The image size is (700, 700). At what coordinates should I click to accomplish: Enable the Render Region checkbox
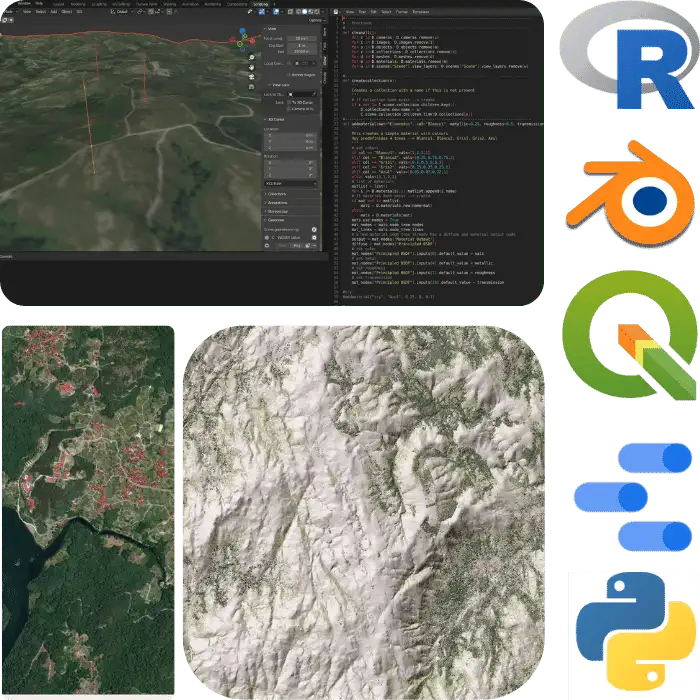click(289, 75)
